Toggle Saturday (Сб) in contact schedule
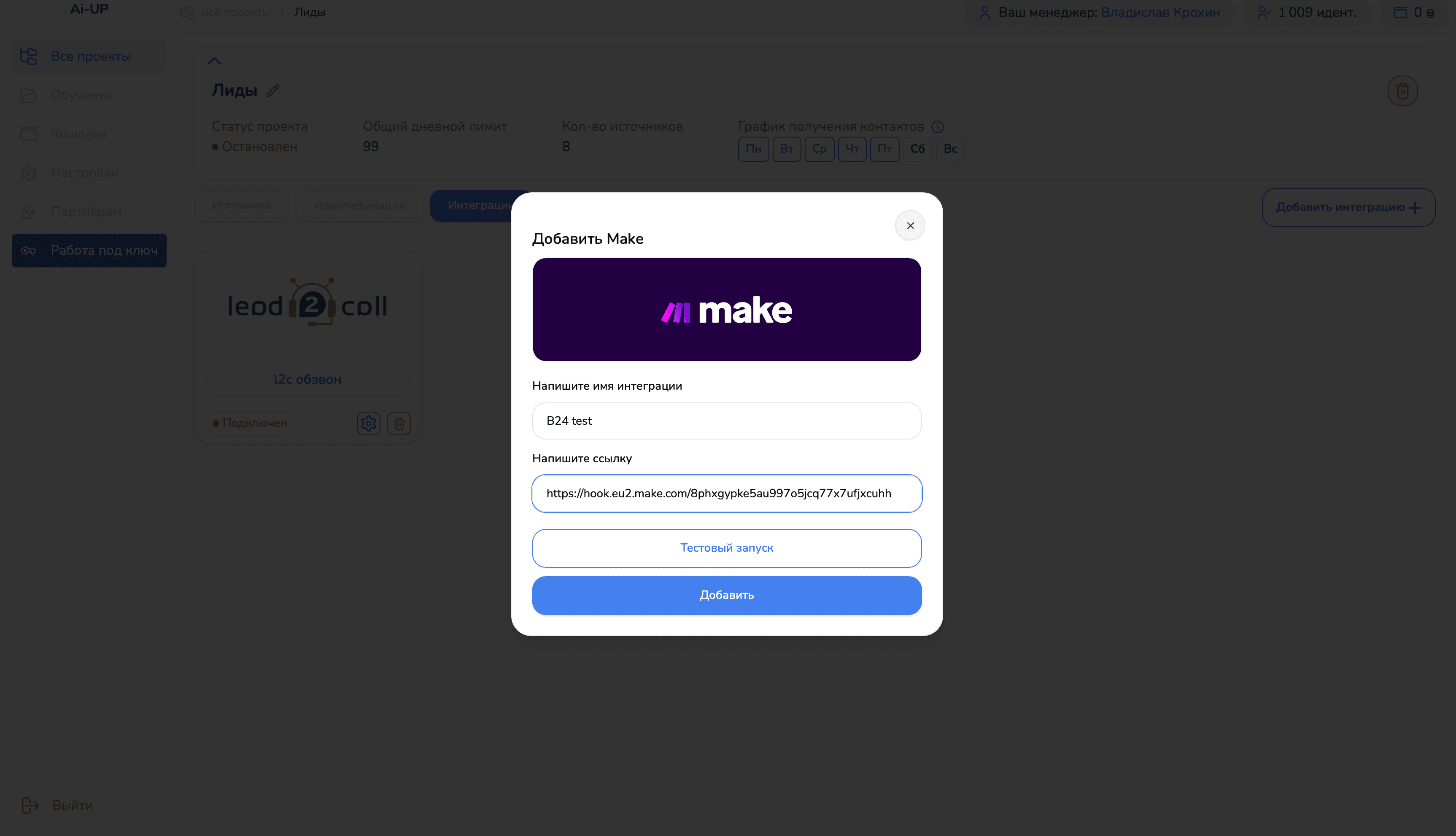This screenshot has height=836, width=1456. click(917, 149)
